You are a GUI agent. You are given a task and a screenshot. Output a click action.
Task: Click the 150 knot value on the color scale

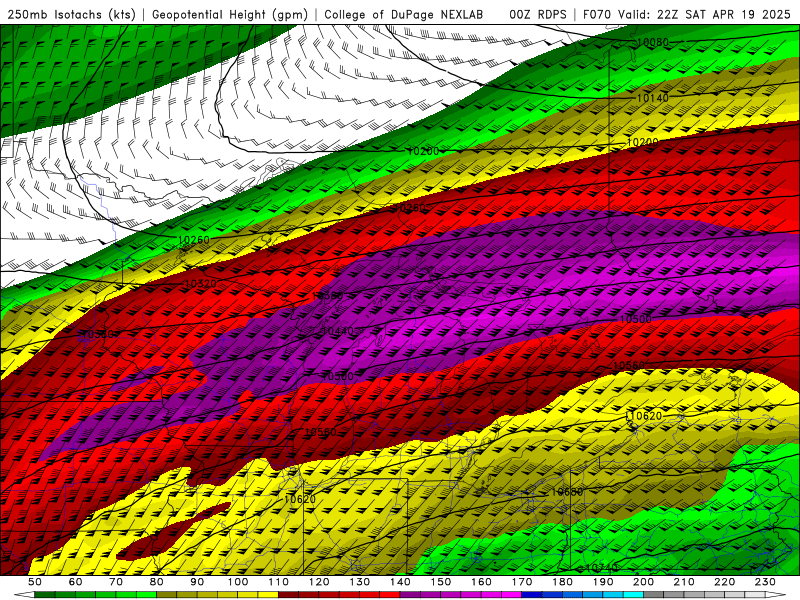(x=441, y=582)
